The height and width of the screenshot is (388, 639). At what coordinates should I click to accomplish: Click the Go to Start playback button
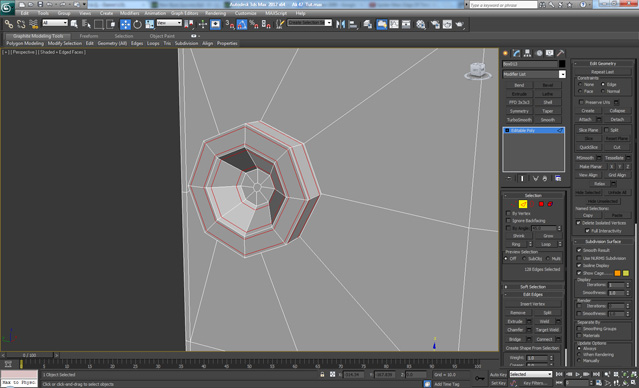point(560,374)
